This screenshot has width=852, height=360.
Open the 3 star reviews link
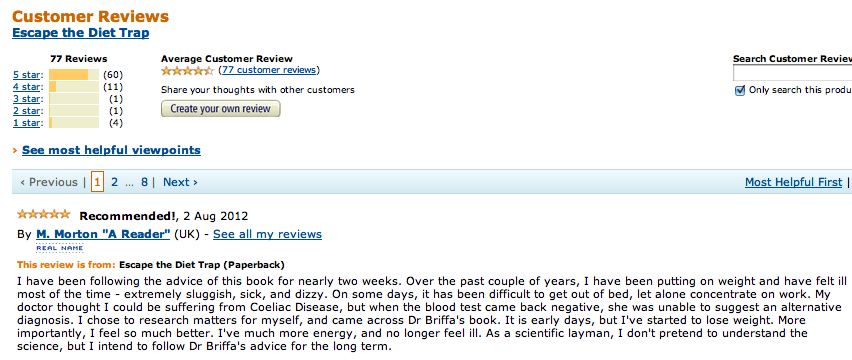tap(27, 99)
